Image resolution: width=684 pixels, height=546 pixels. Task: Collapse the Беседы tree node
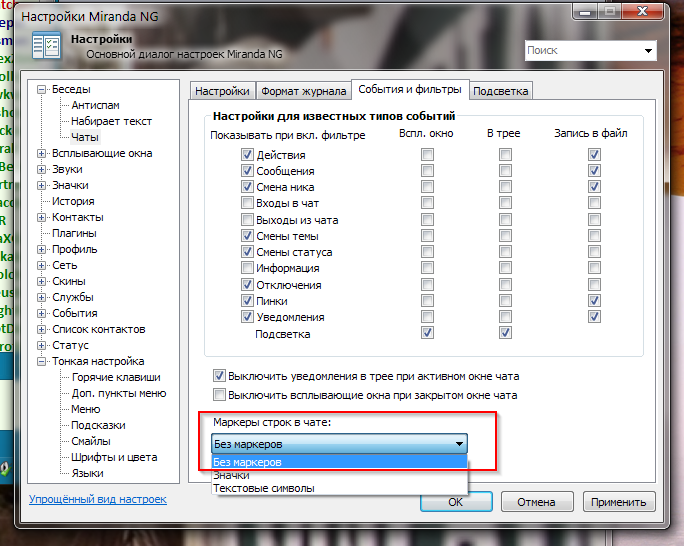pyautogui.click(x=41, y=89)
